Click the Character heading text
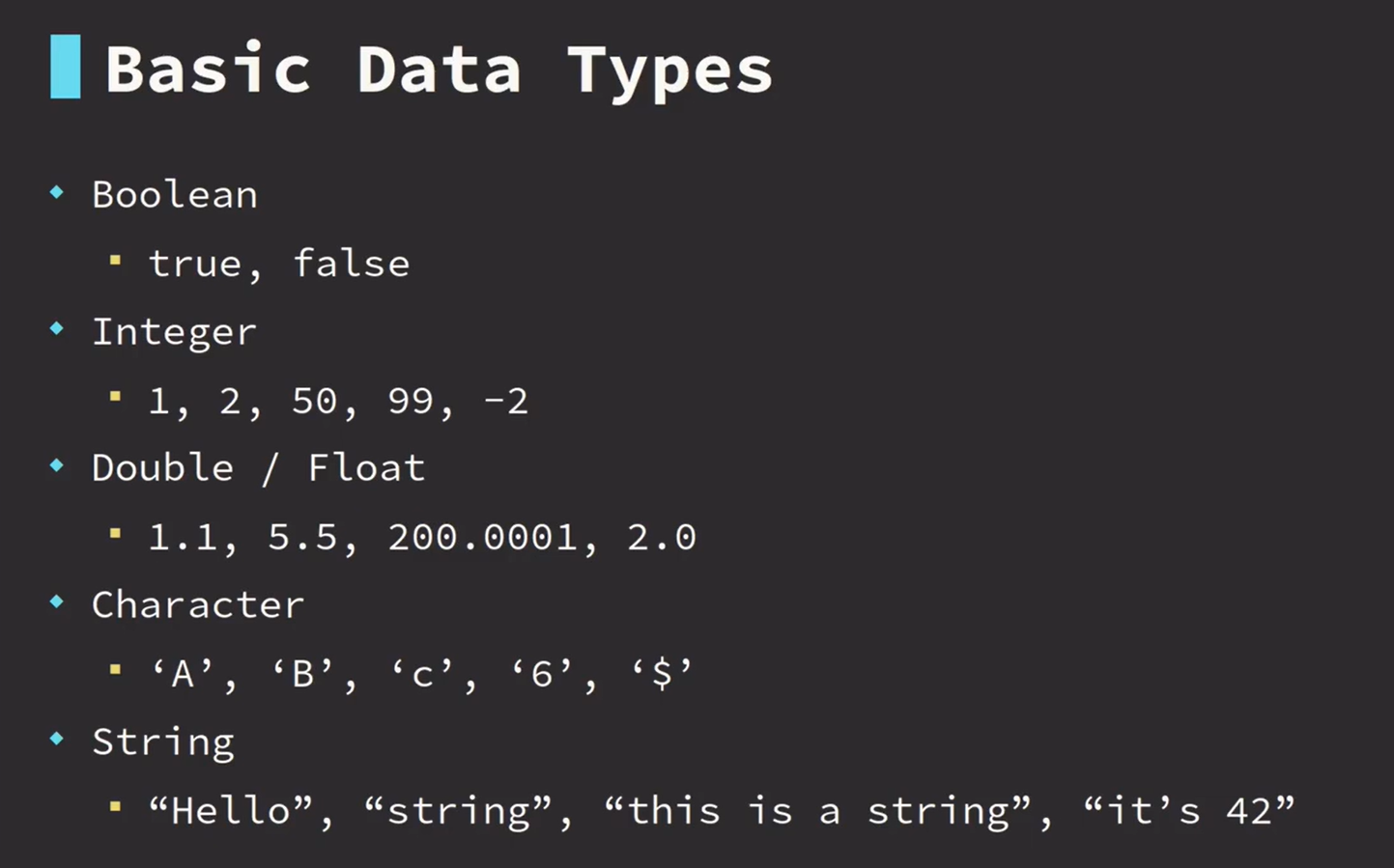Image resolution: width=1394 pixels, height=868 pixels. [198, 605]
